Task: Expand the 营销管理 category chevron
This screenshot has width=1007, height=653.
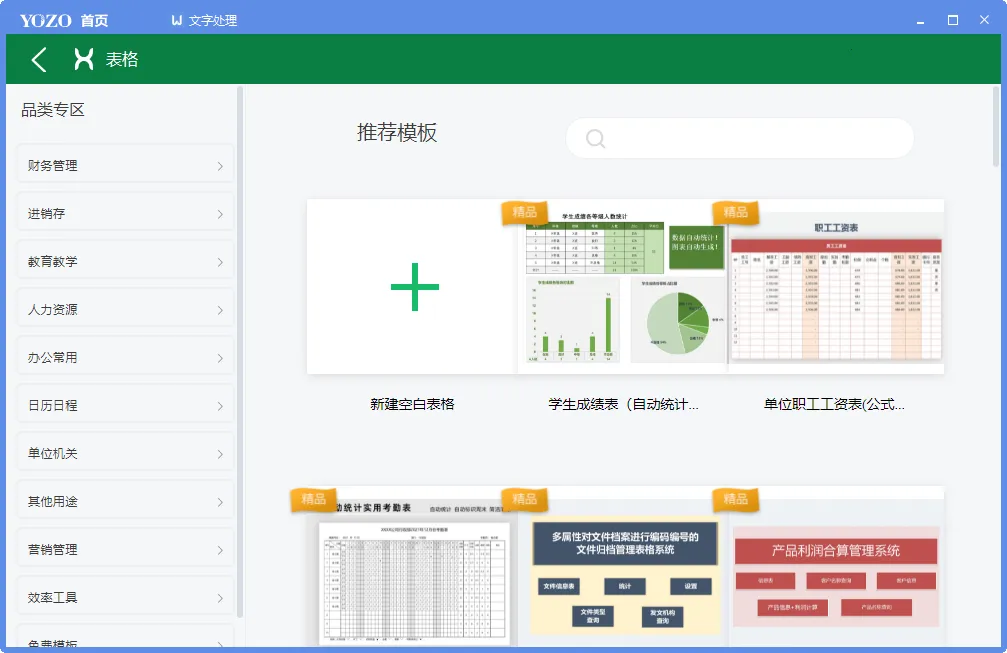Action: click(220, 550)
